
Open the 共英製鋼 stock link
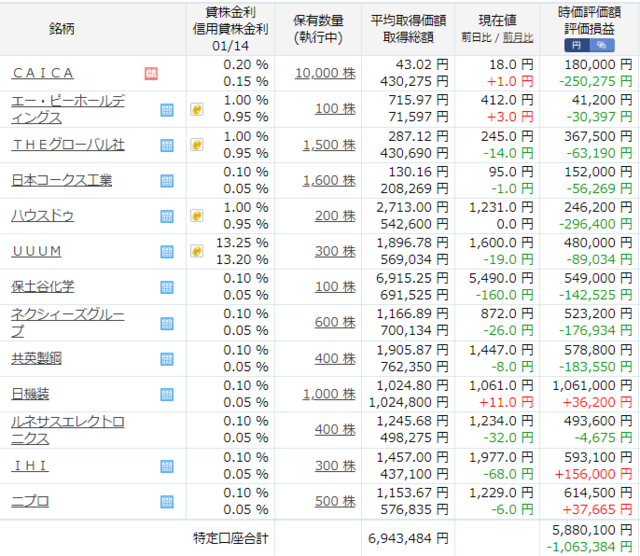[36, 358]
